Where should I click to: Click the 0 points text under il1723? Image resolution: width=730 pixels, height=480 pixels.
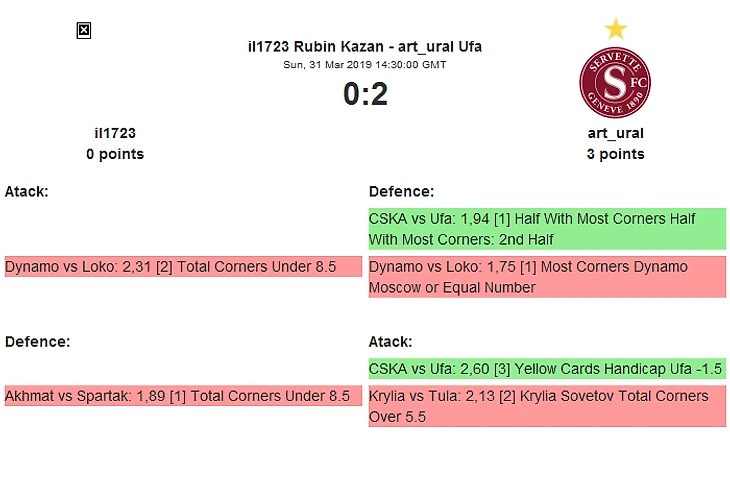pyautogui.click(x=115, y=154)
